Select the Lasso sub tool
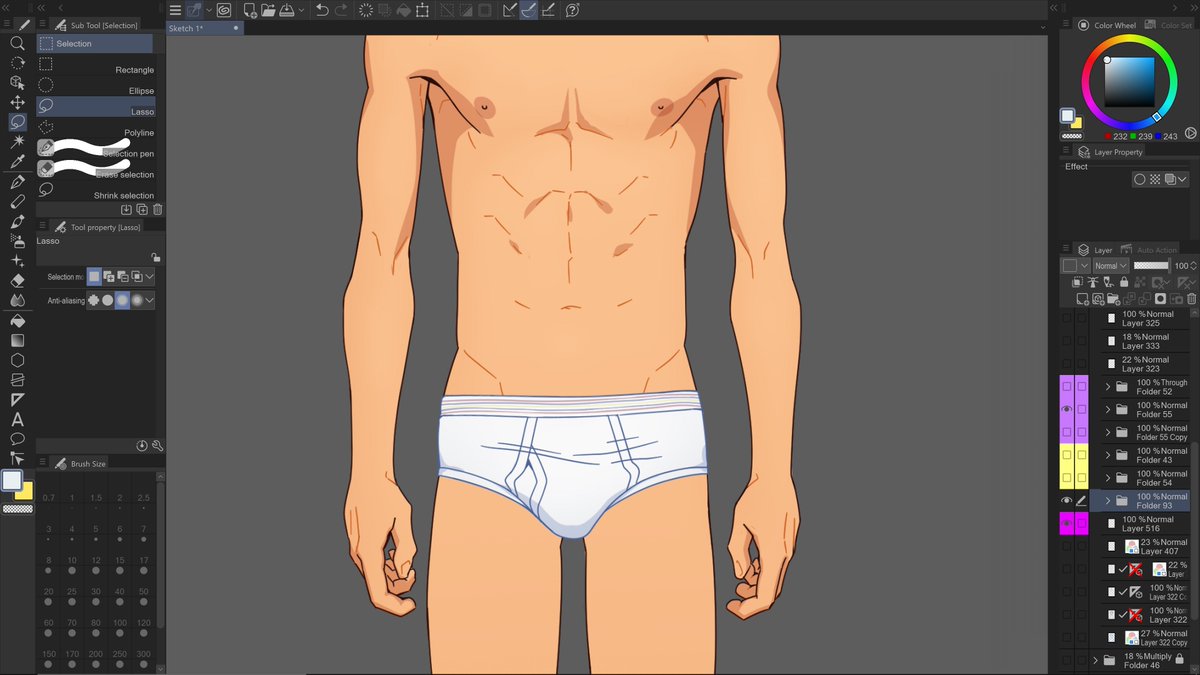1200x675 pixels. coord(96,106)
